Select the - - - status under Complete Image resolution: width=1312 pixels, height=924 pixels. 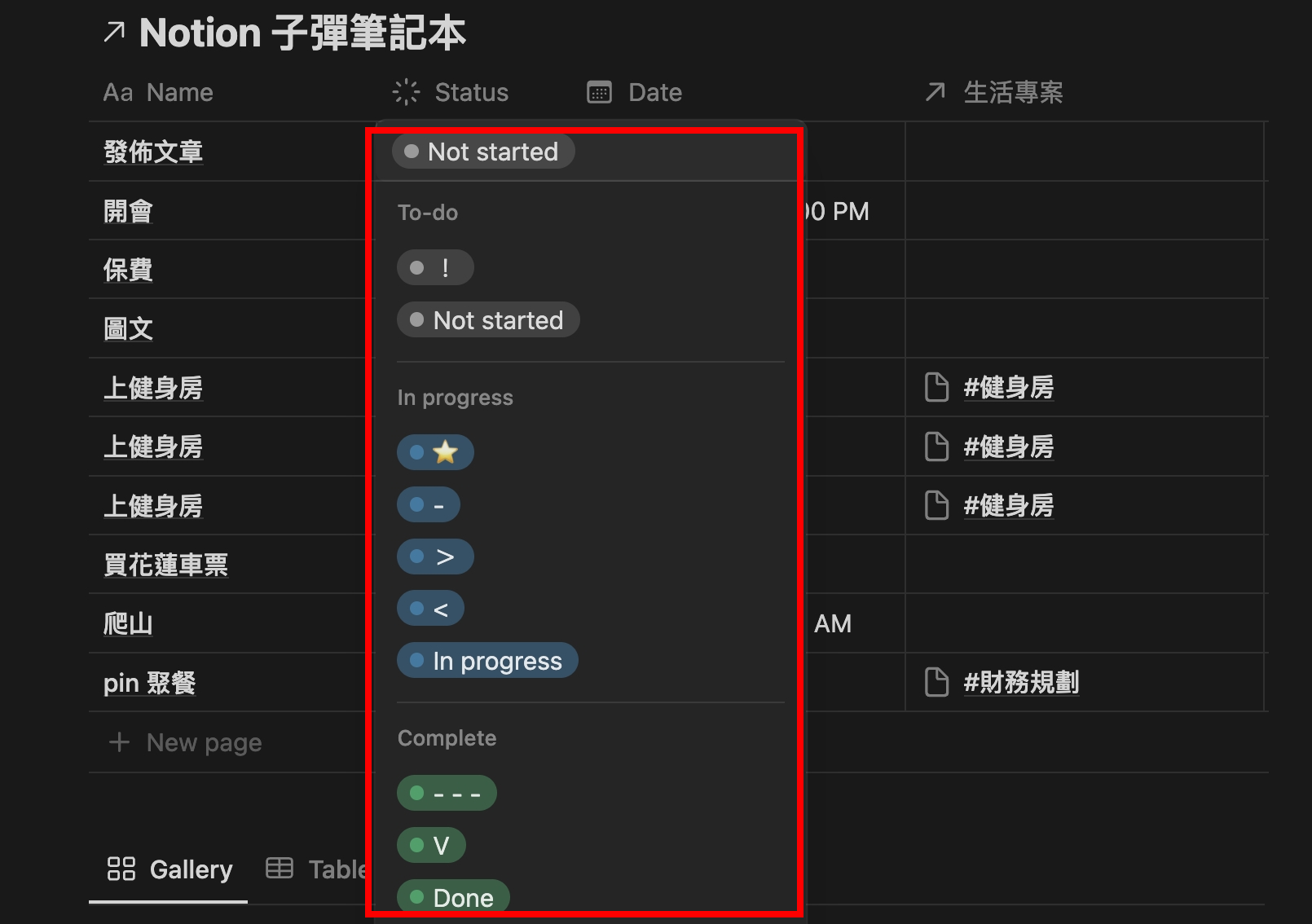(x=447, y=793)
